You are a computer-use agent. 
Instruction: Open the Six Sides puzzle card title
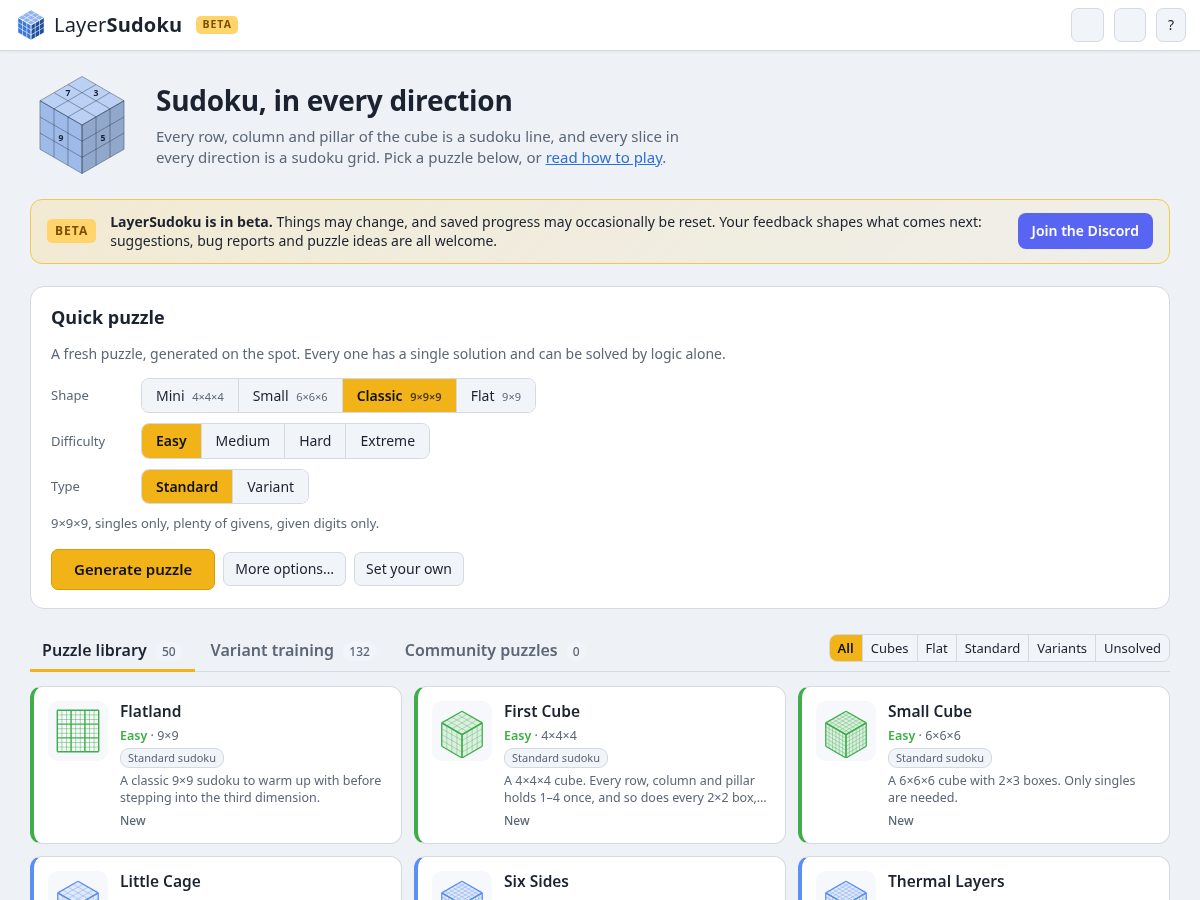coord(536,881)
